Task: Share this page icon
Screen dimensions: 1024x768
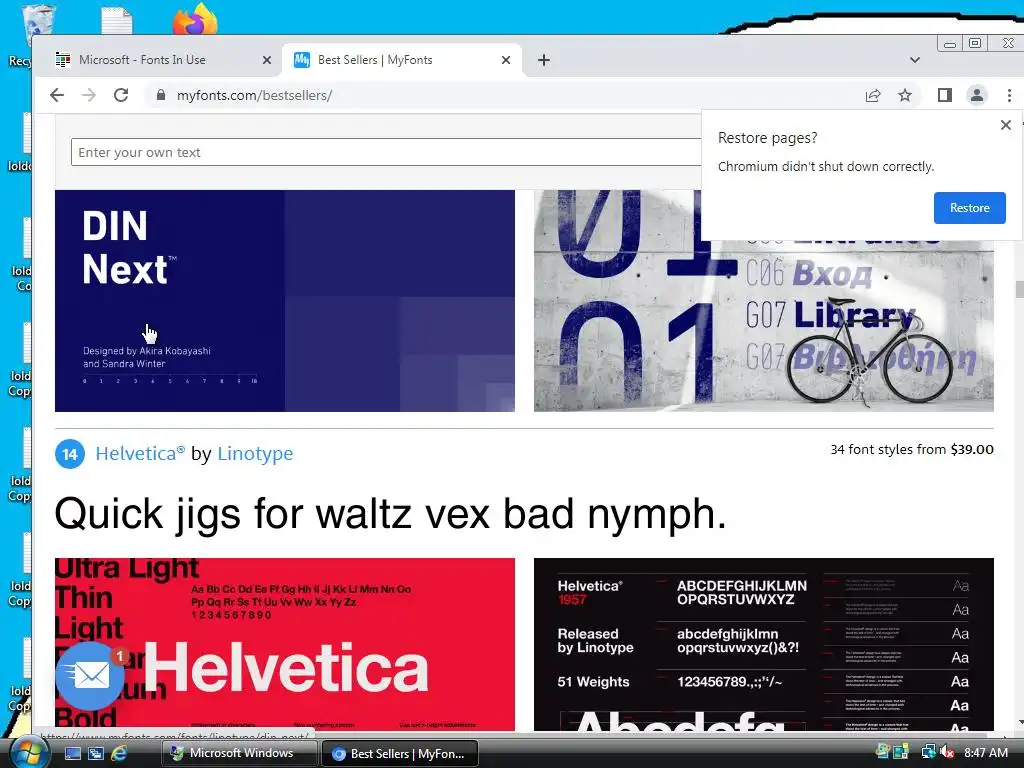Action: (x=872, y=95)
